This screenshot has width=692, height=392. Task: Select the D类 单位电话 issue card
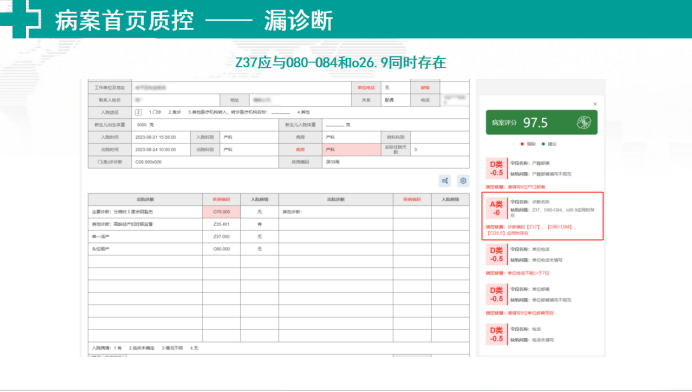click(x=542, y=255)
